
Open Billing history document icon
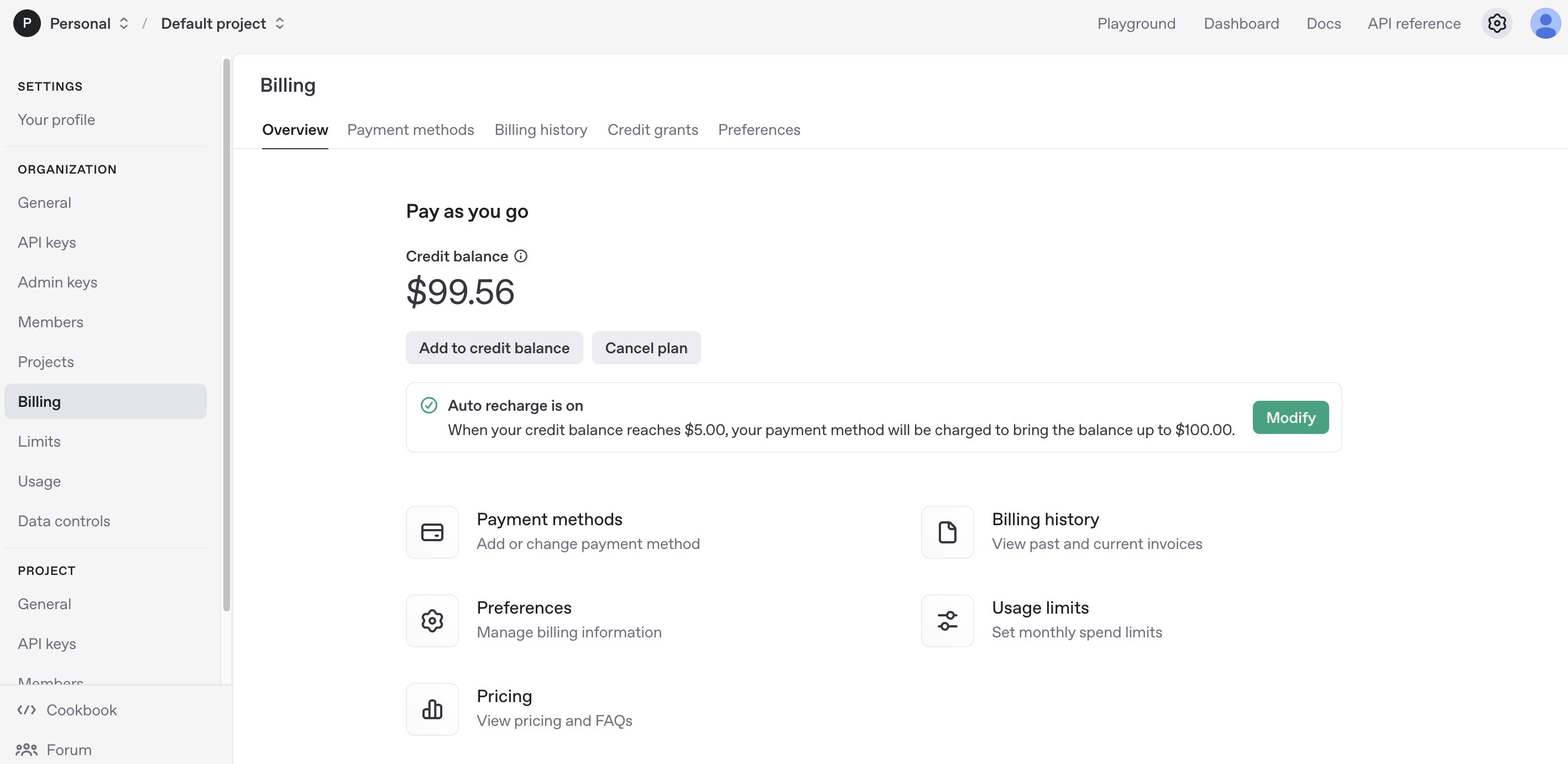947,532
